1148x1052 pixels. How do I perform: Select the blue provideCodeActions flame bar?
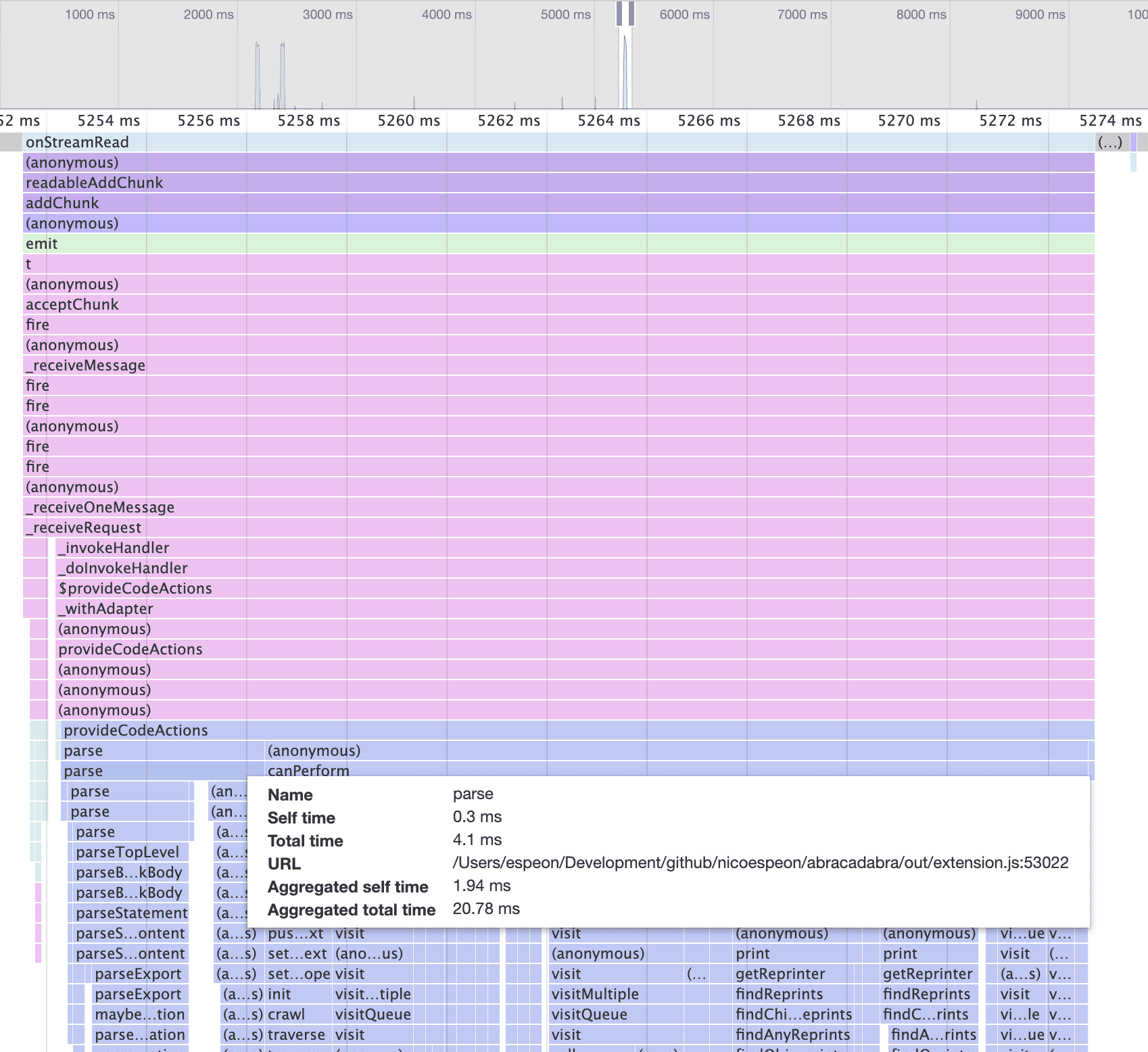(x=577, y=730)
